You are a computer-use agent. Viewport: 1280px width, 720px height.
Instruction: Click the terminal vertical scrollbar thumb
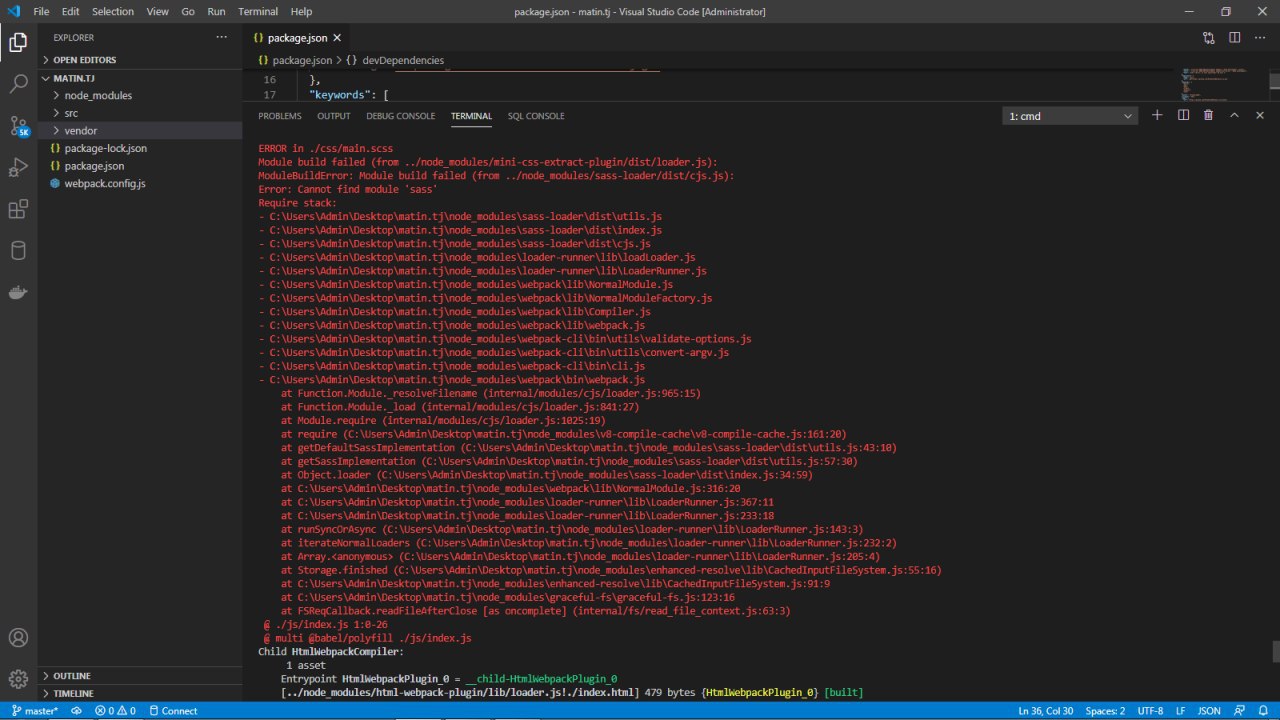coord(1276,651)
